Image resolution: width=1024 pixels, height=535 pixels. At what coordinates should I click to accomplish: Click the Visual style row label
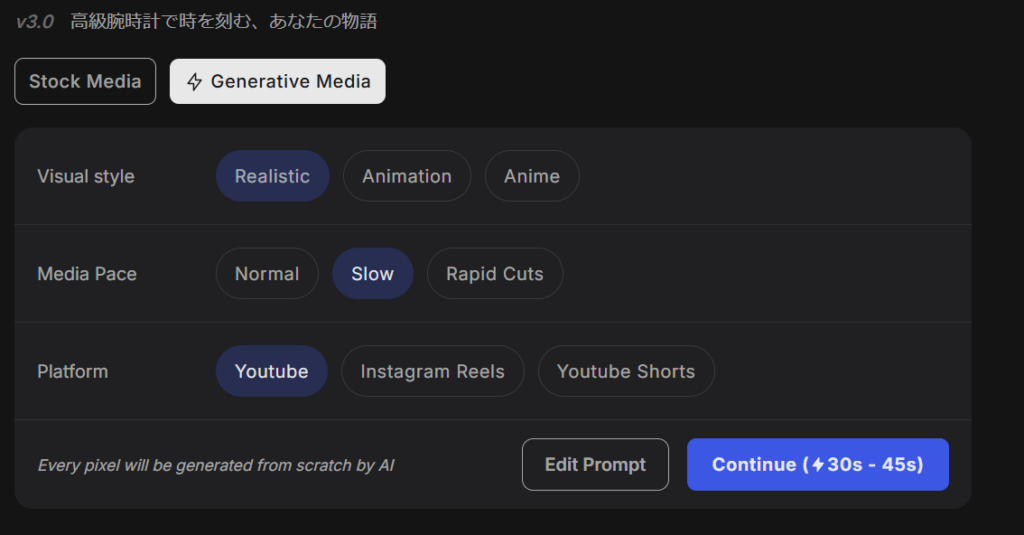click(86, 176)
